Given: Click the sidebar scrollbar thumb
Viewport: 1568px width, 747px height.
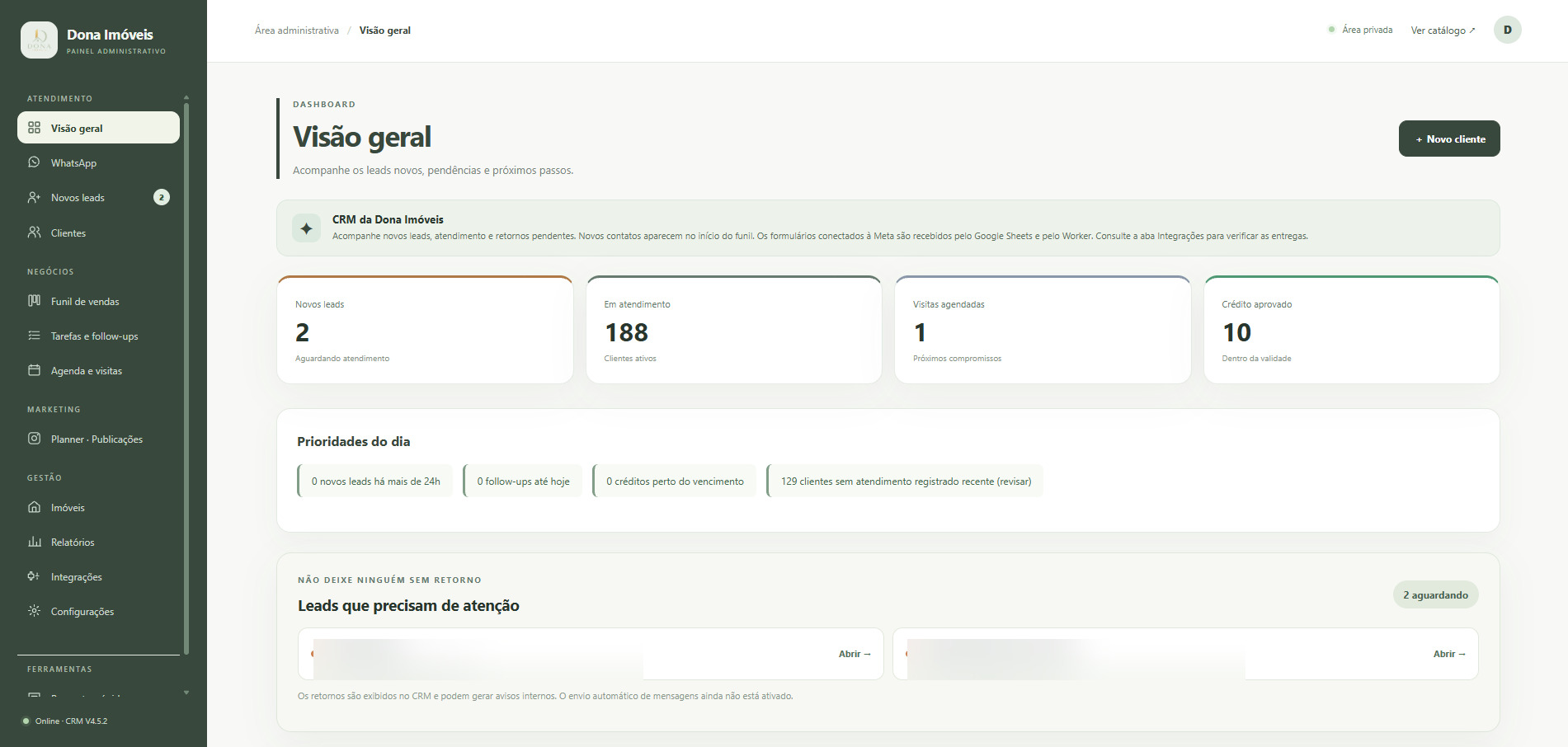Looking at the screenshot, I should (x=186, y=378).
